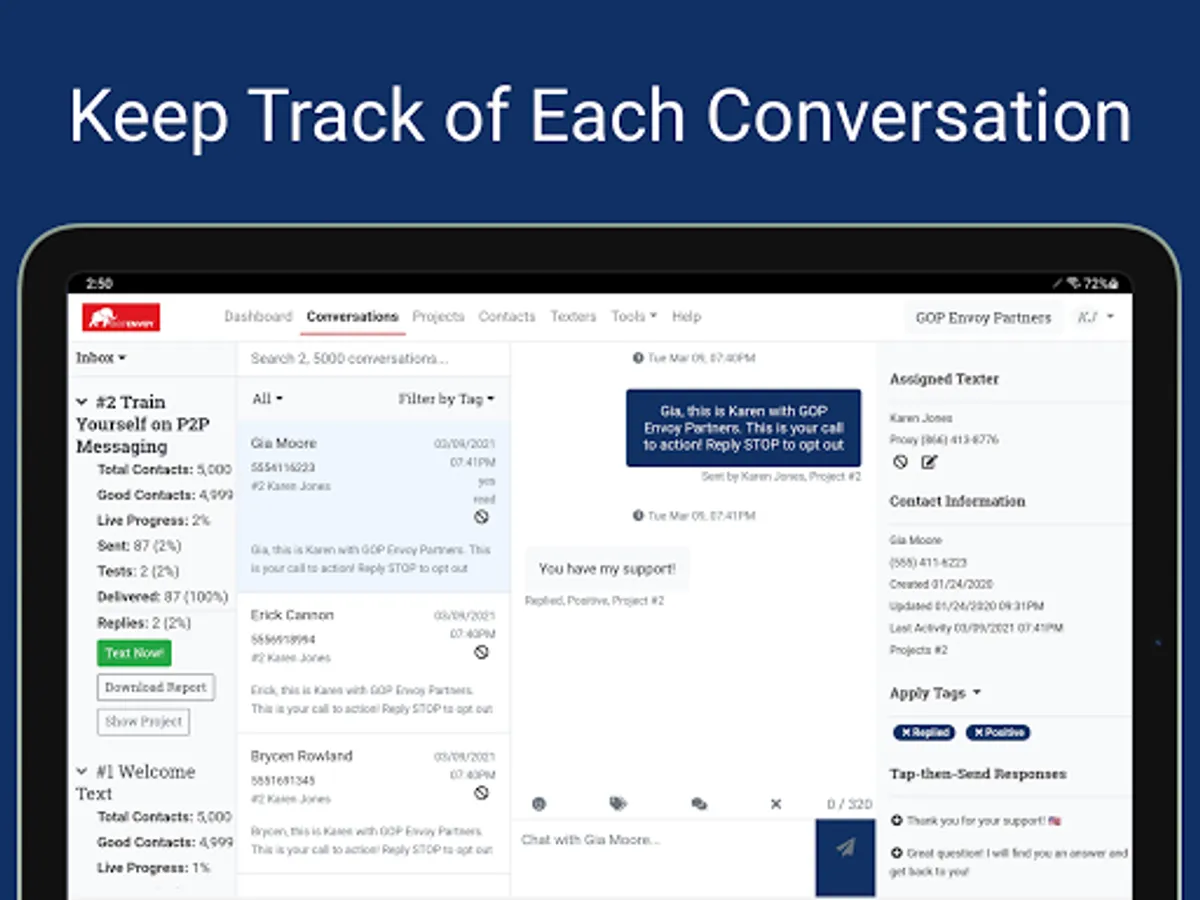
Task: Click 'Replied, Positive, Project #2' label
Action: pyautogui.click(x=594, y=601)
